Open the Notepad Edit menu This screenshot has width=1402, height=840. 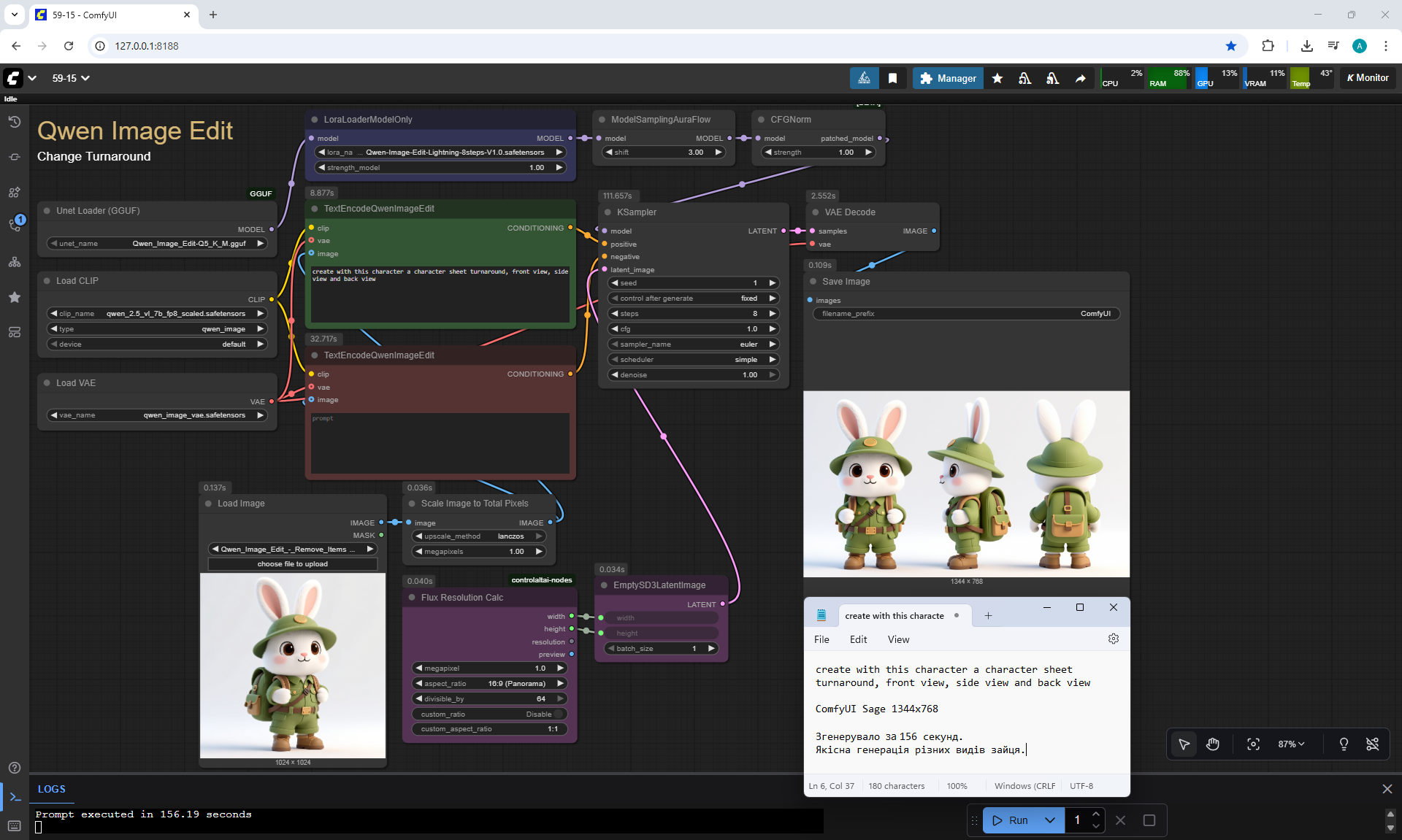pos(858,639)
